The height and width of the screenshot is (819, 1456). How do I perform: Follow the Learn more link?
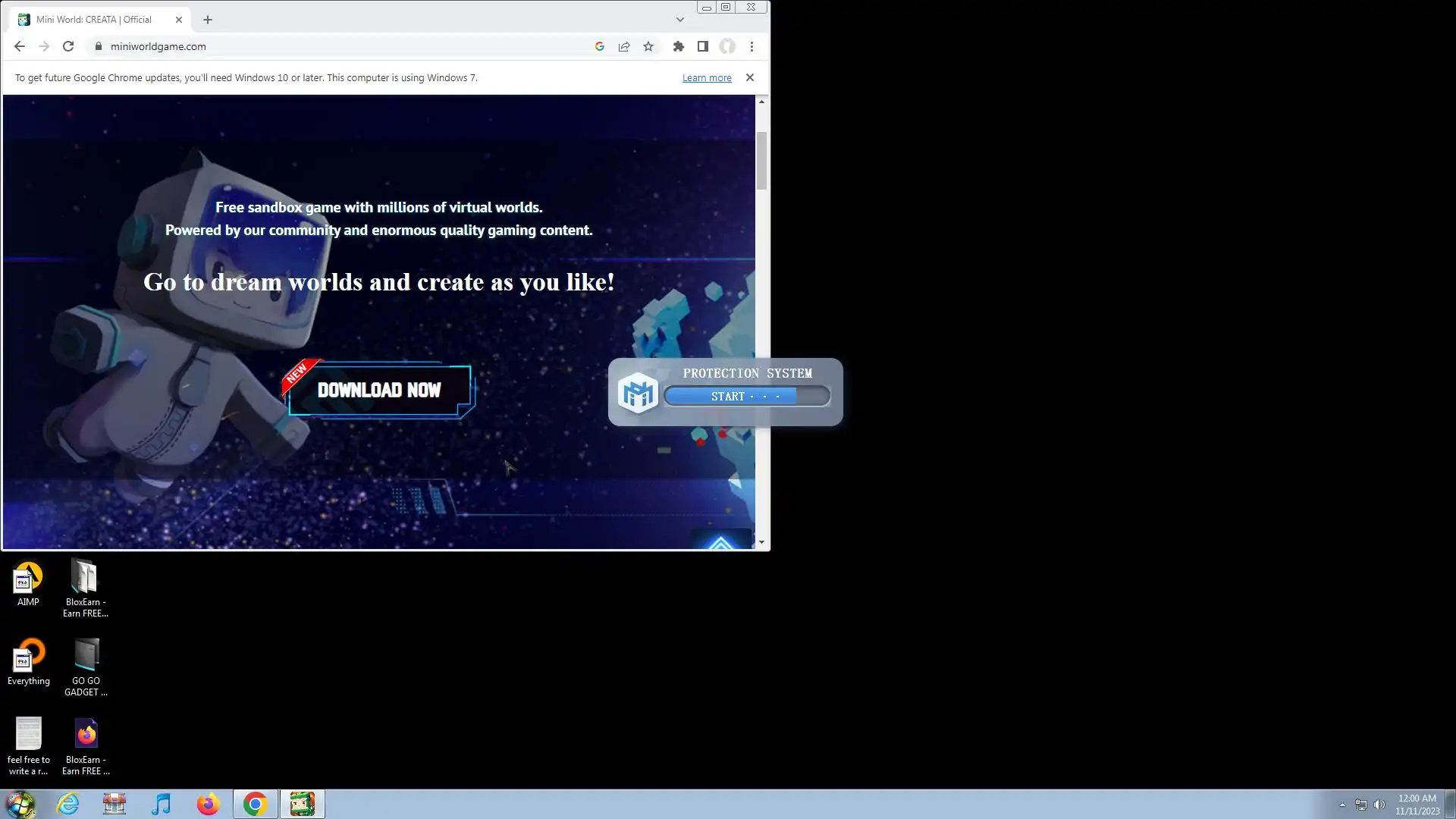(x=706, y=78)
